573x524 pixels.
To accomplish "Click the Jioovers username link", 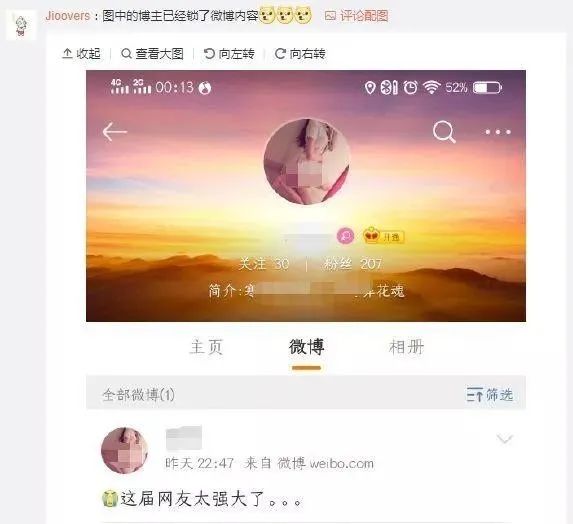I will click(68, 16).
